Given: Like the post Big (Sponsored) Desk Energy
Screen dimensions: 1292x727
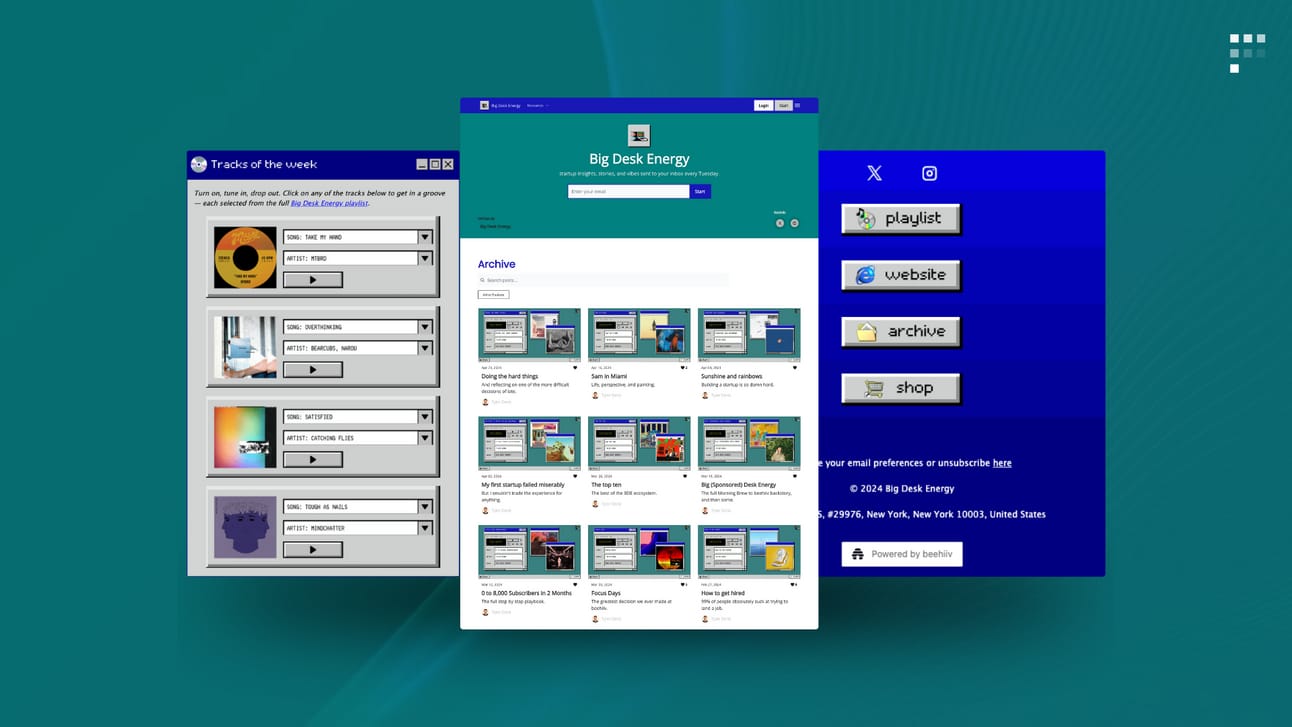Looking at the screenshot, I should (795, 476).
